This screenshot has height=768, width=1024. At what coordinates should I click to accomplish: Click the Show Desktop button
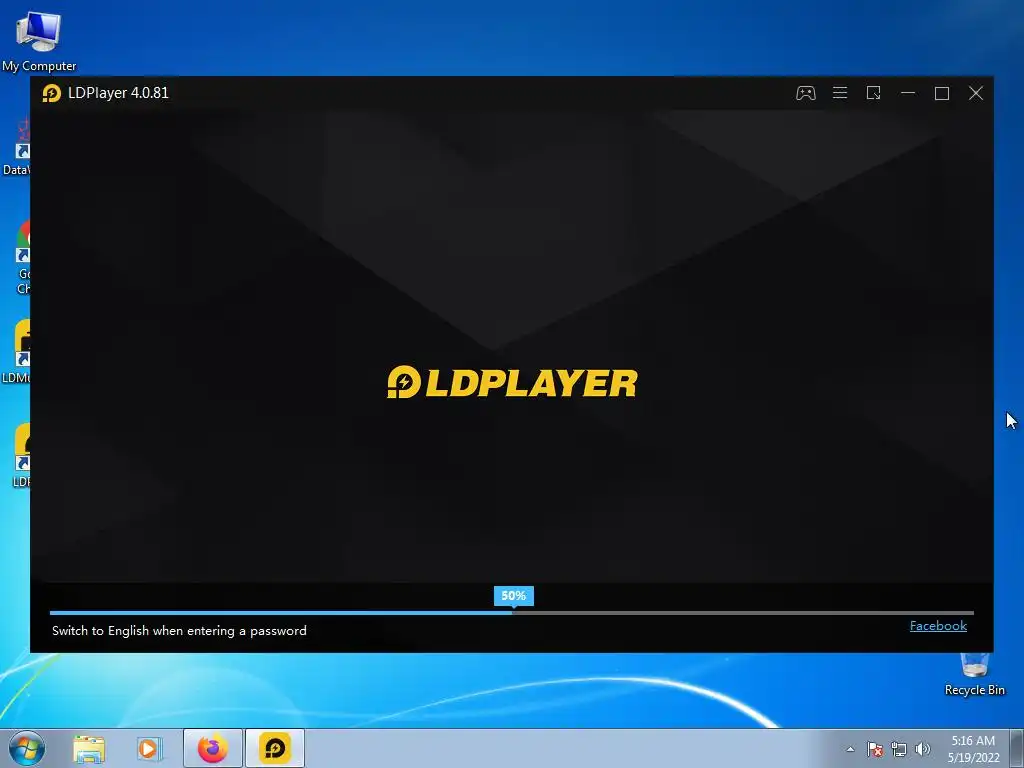point(1016,748)
